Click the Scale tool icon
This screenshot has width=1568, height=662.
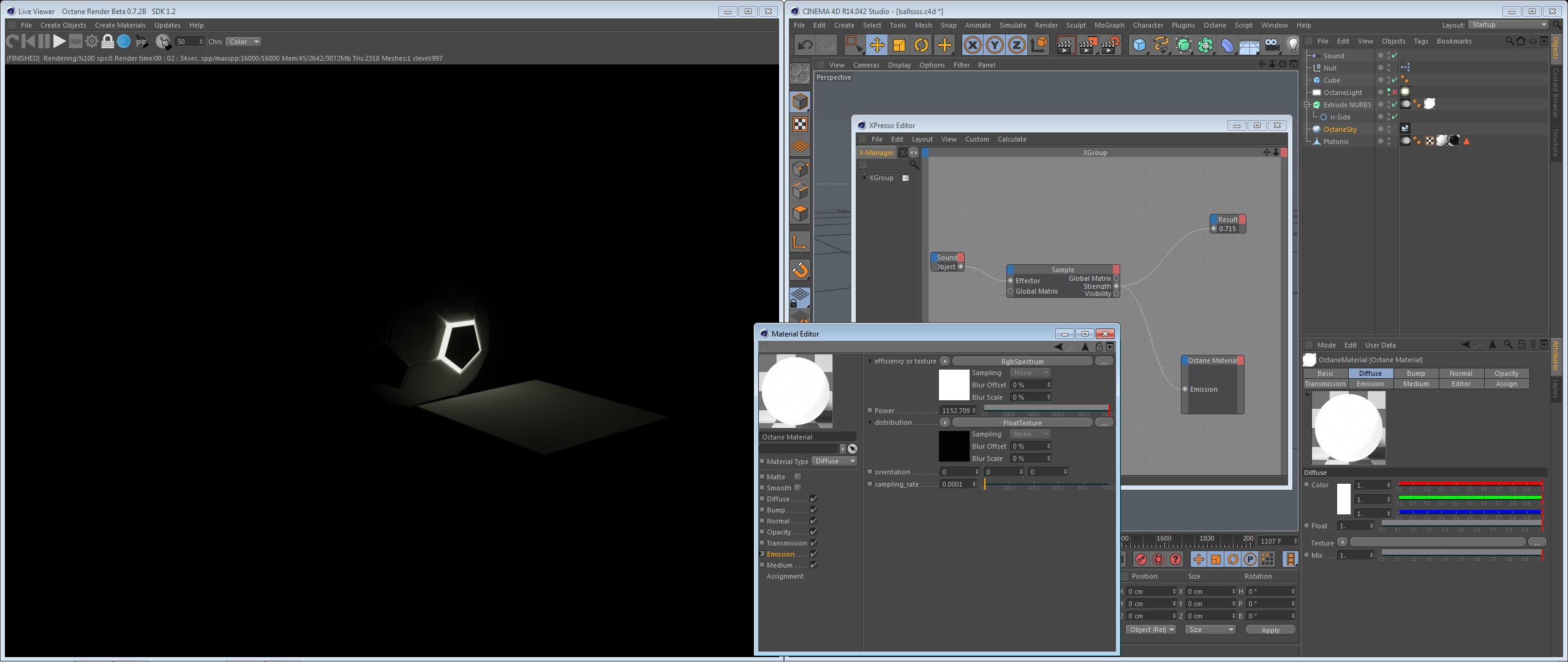[x=899, y=45]
